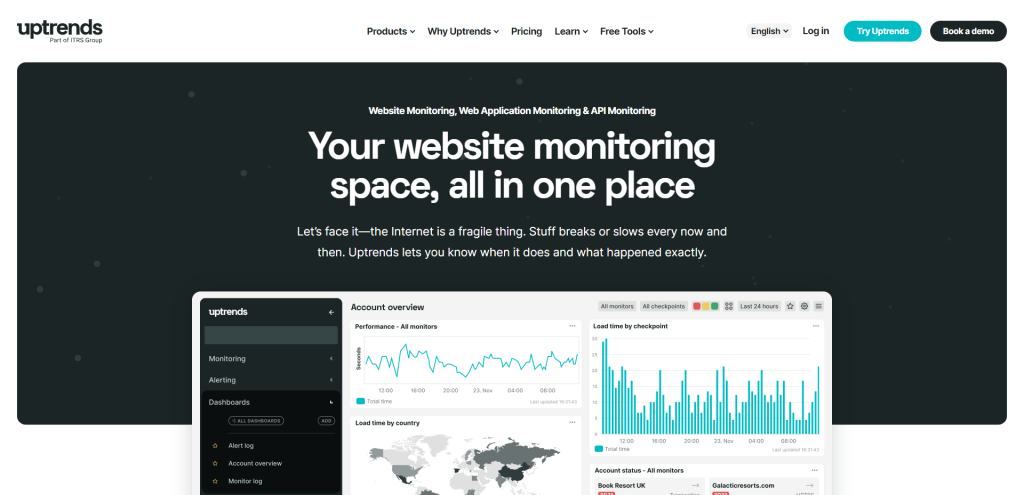
Task: Toggle Total time legend in Performance chart
Action: pyautogui.click(x=374, y=401)
